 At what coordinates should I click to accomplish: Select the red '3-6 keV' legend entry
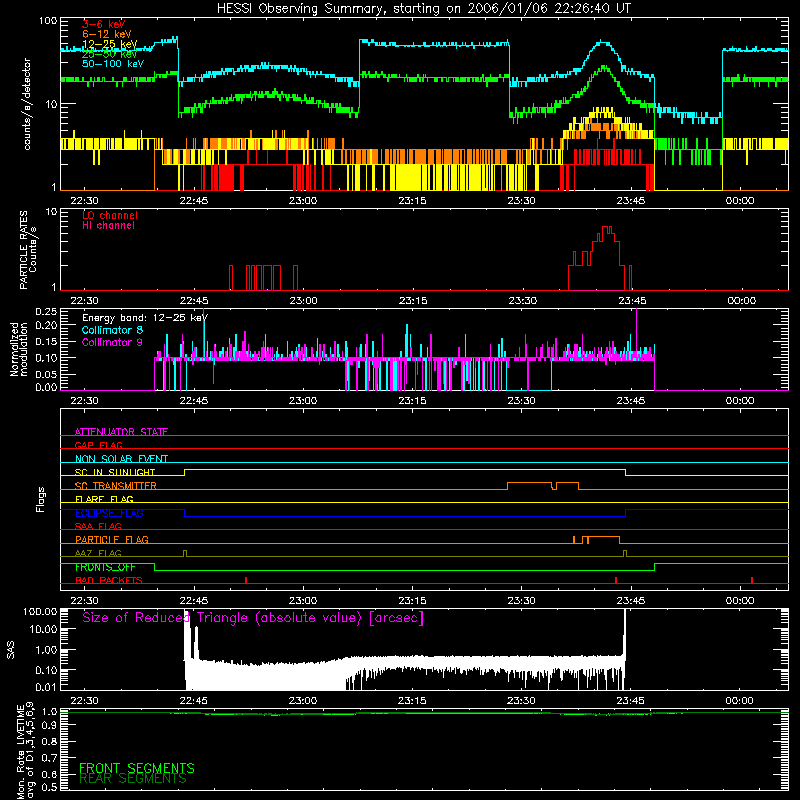104,24
